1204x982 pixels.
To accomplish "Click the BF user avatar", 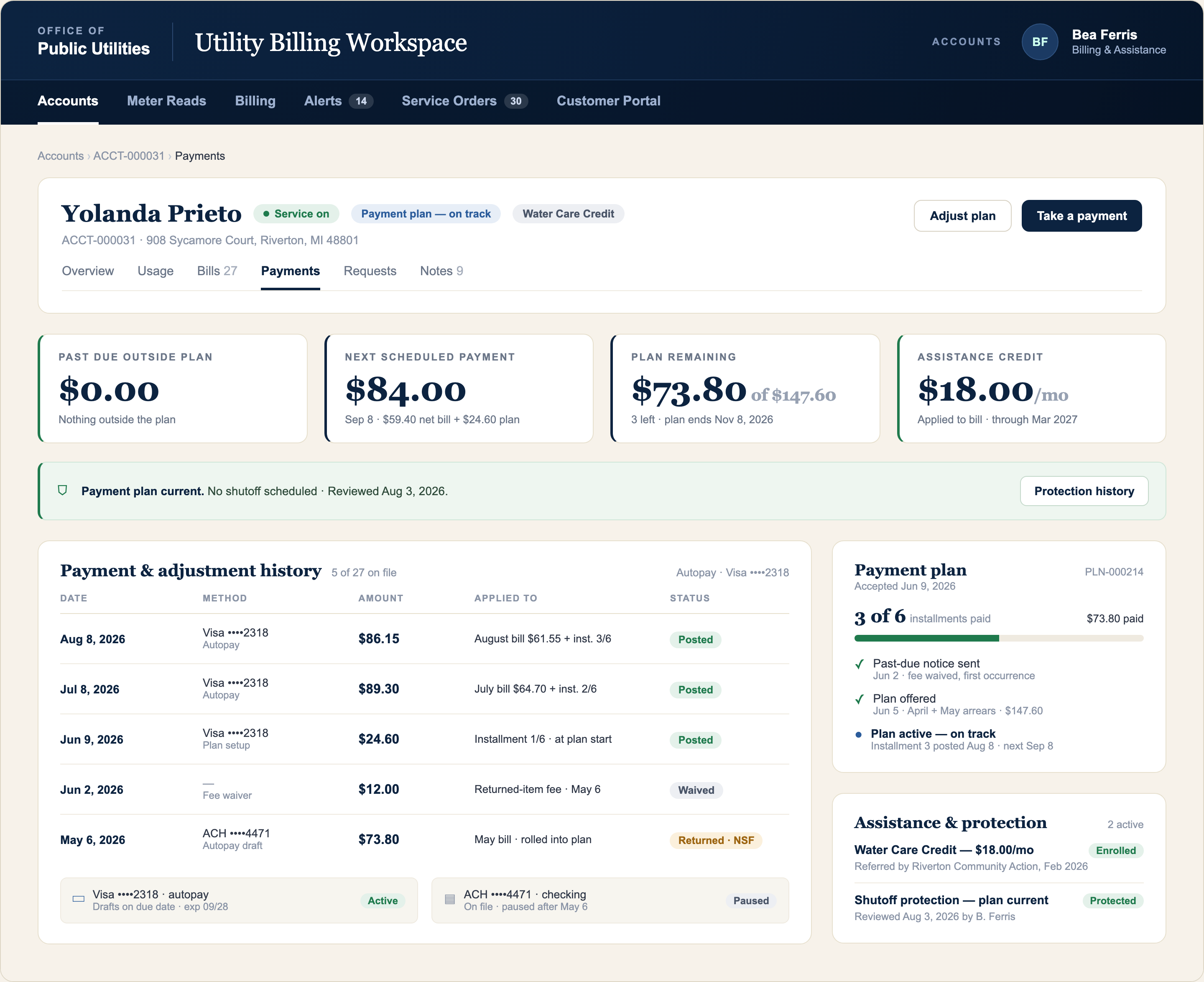I will click(1039, 42).
